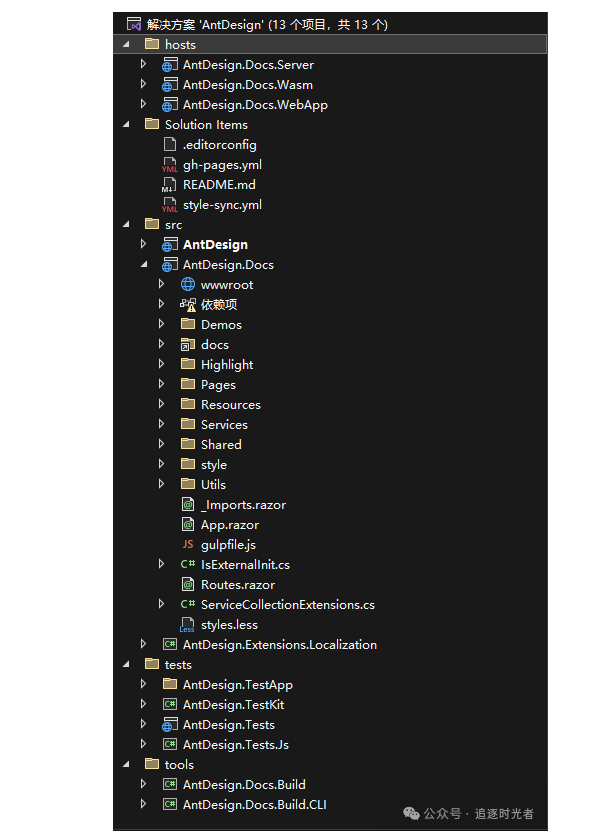The image size is (604, 838).
Task: Collapse the AntDesign.Docs project node
Action: [x=144, y=265]
